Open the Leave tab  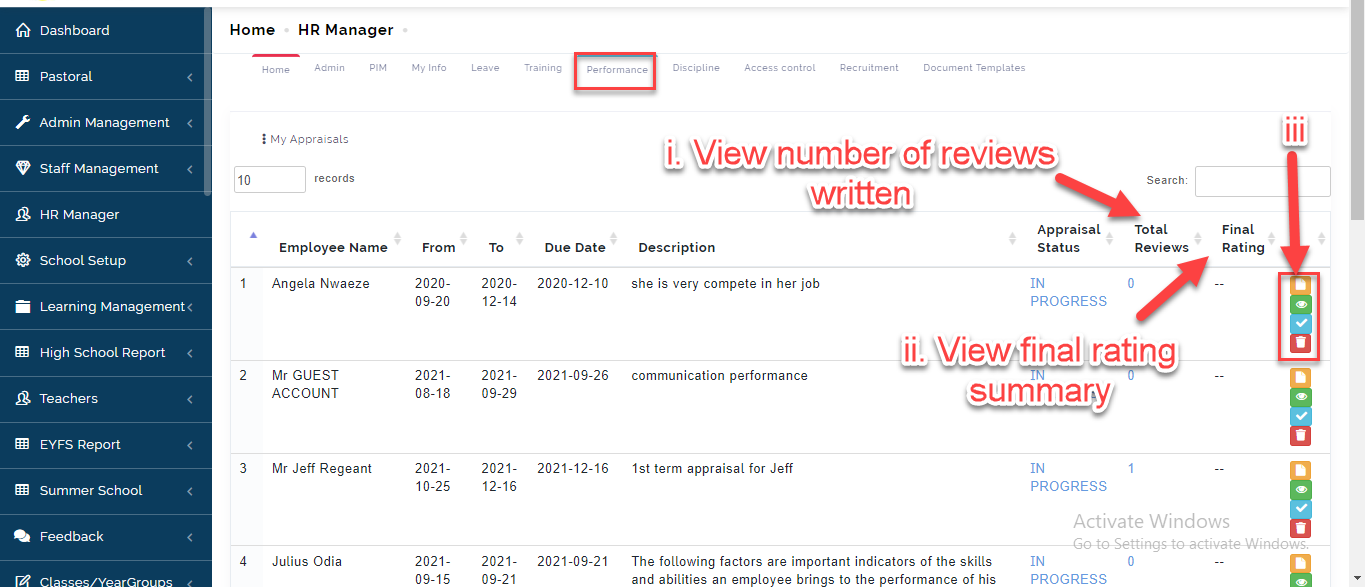485,68
